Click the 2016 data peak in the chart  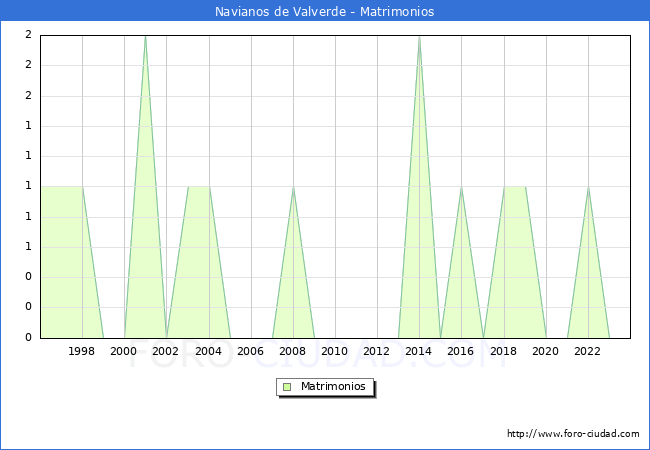pos(461,187)
